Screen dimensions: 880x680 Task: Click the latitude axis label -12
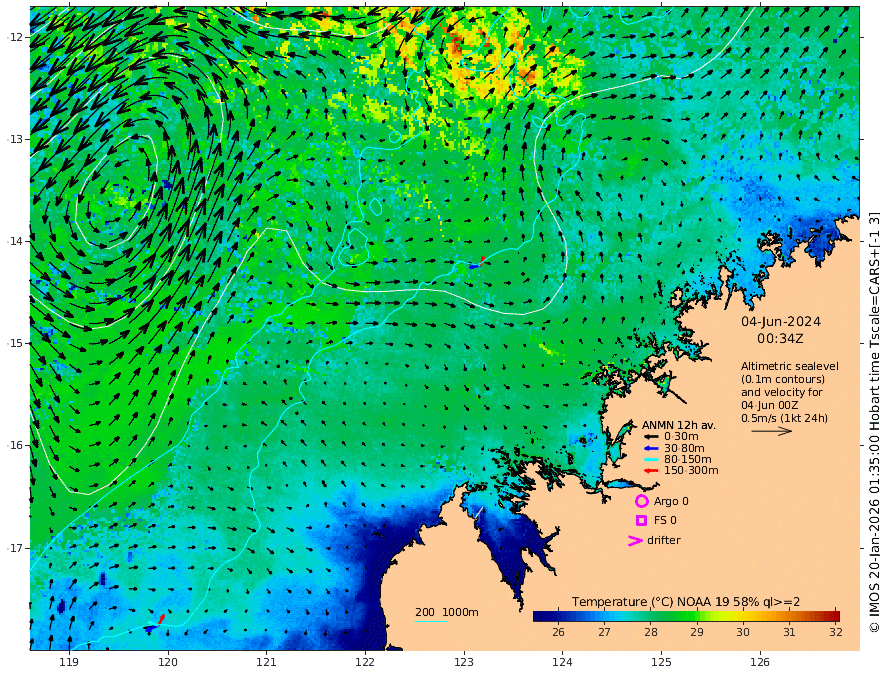tap(15, 37)
